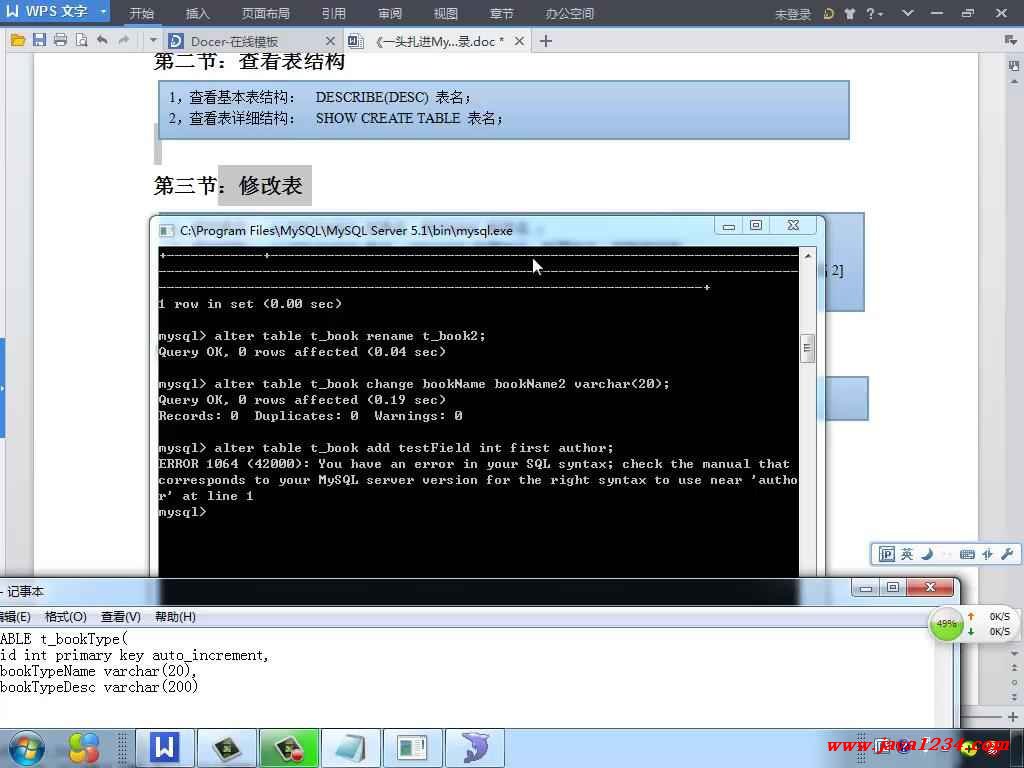Viewport: 1024px width, 768px height.
Task: Click the side pane icon at WPS right edge
Action: point(1014,65)
